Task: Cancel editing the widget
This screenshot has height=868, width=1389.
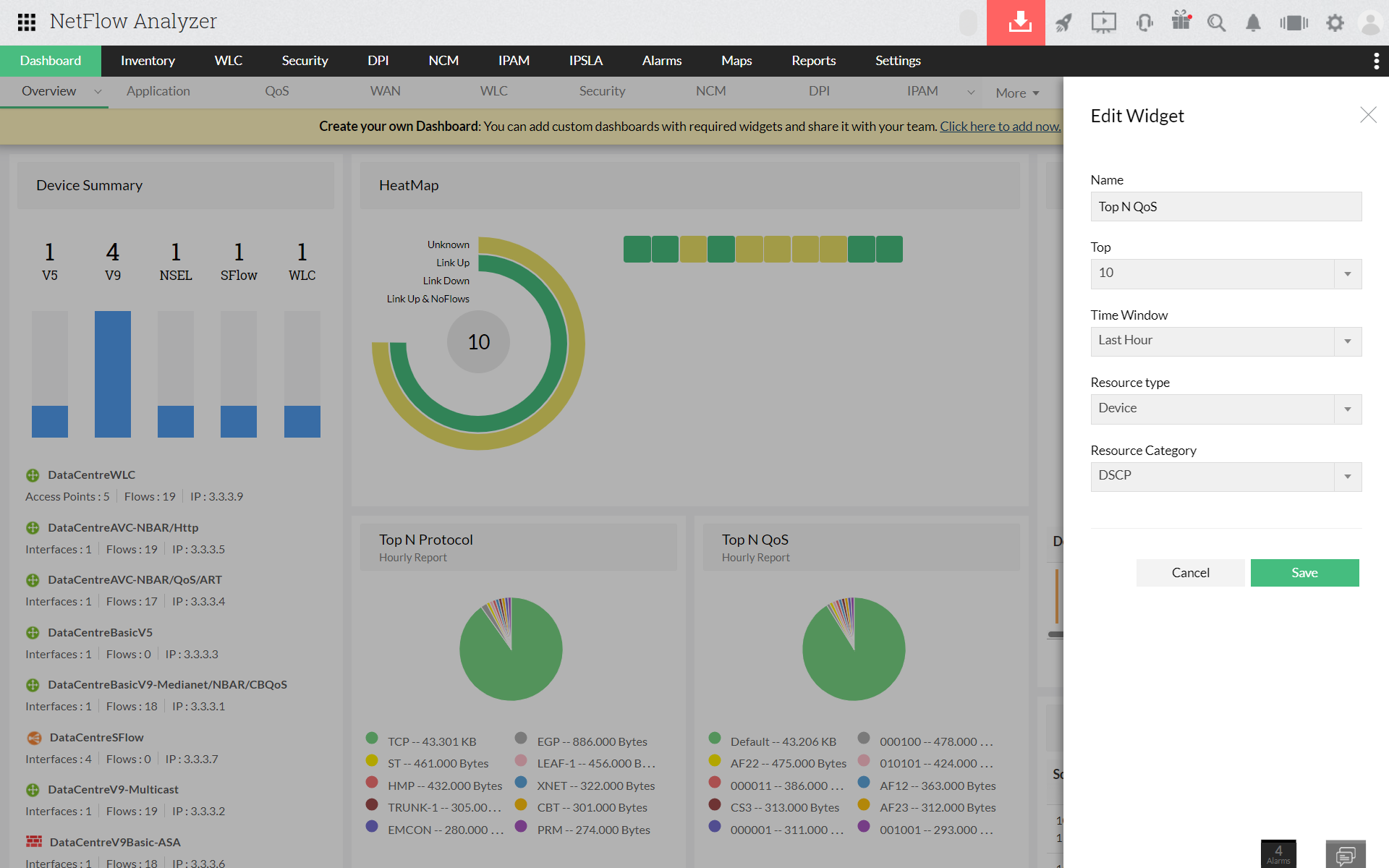Action: pos(1190,572)
